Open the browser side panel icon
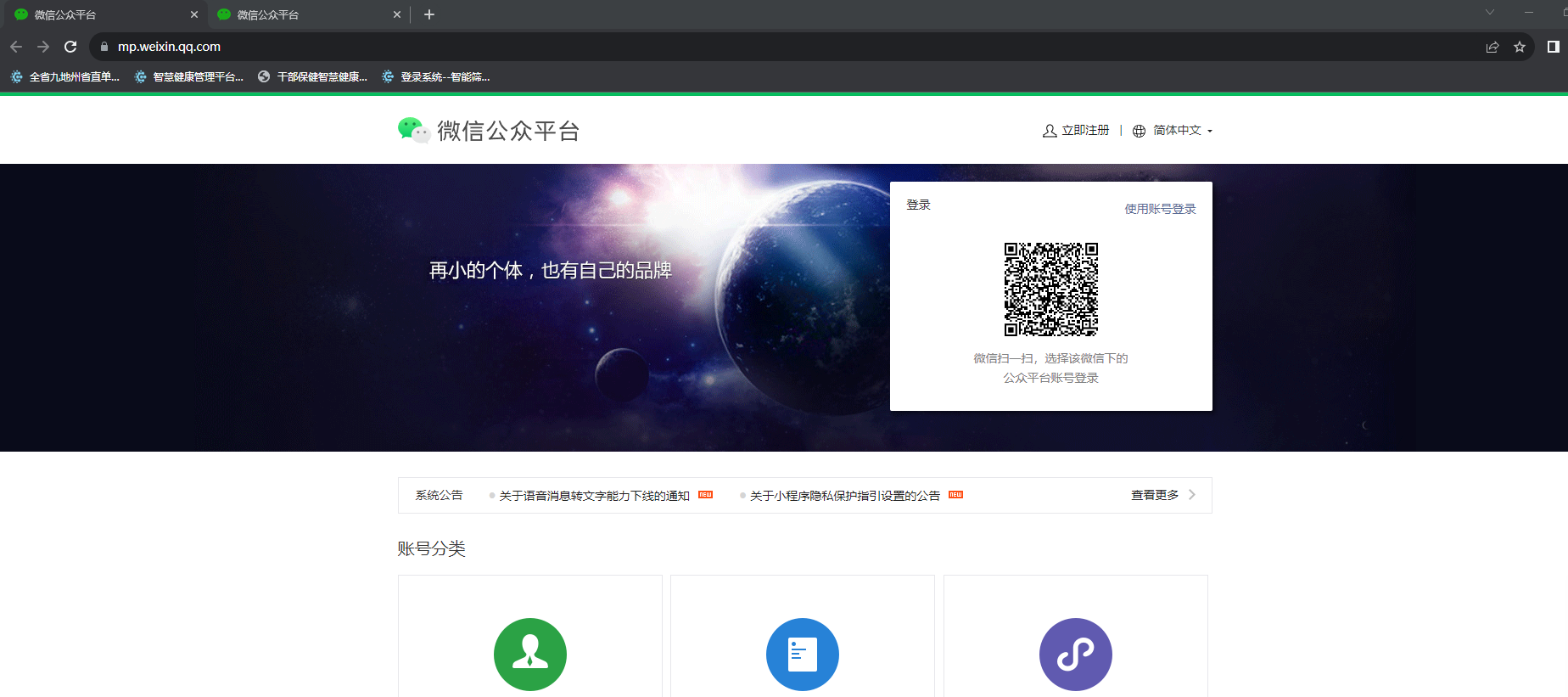1568x697 pixels. coord(1553,47)
